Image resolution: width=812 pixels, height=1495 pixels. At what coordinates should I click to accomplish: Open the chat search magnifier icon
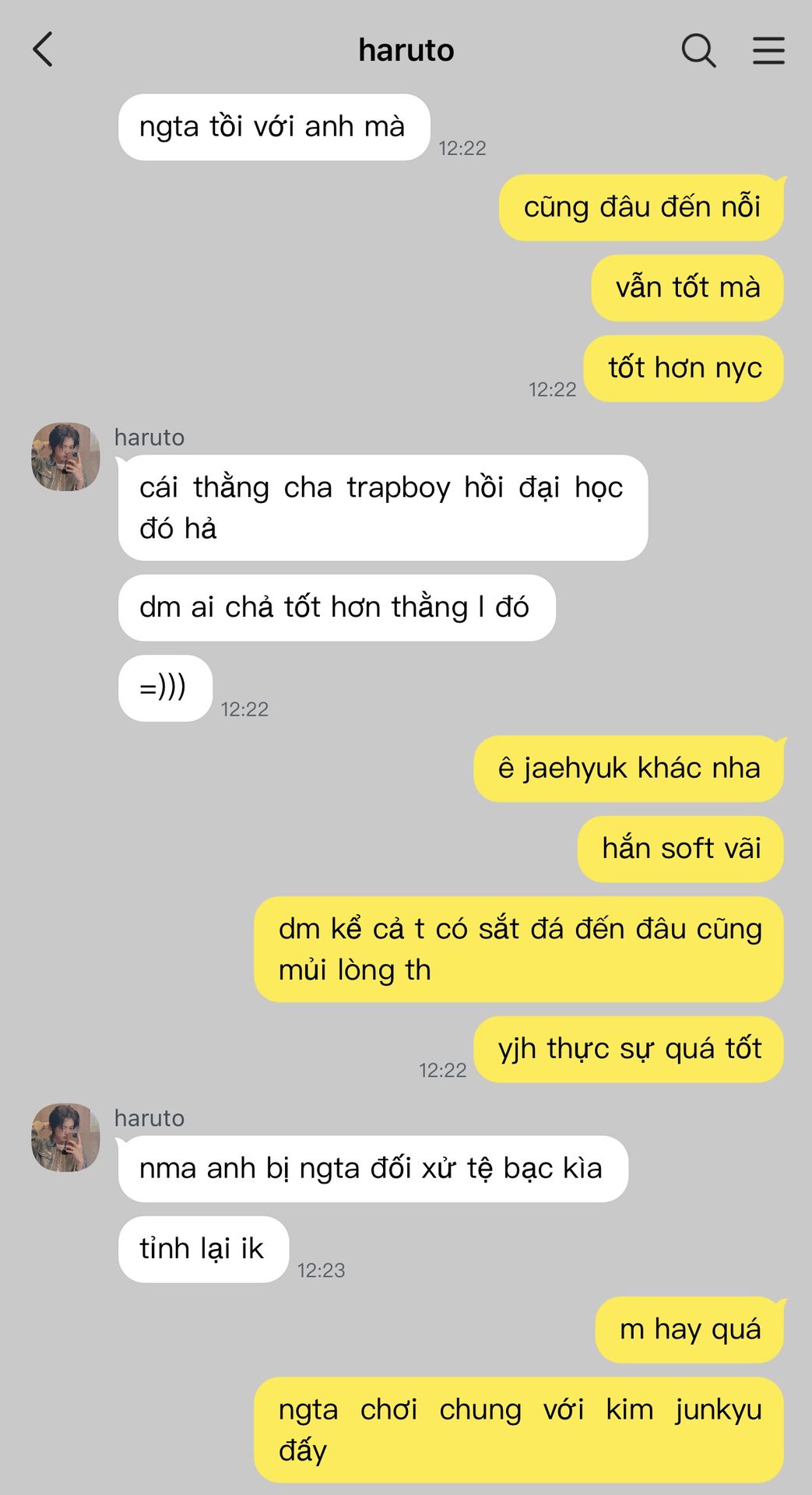[x=698, y=51]
